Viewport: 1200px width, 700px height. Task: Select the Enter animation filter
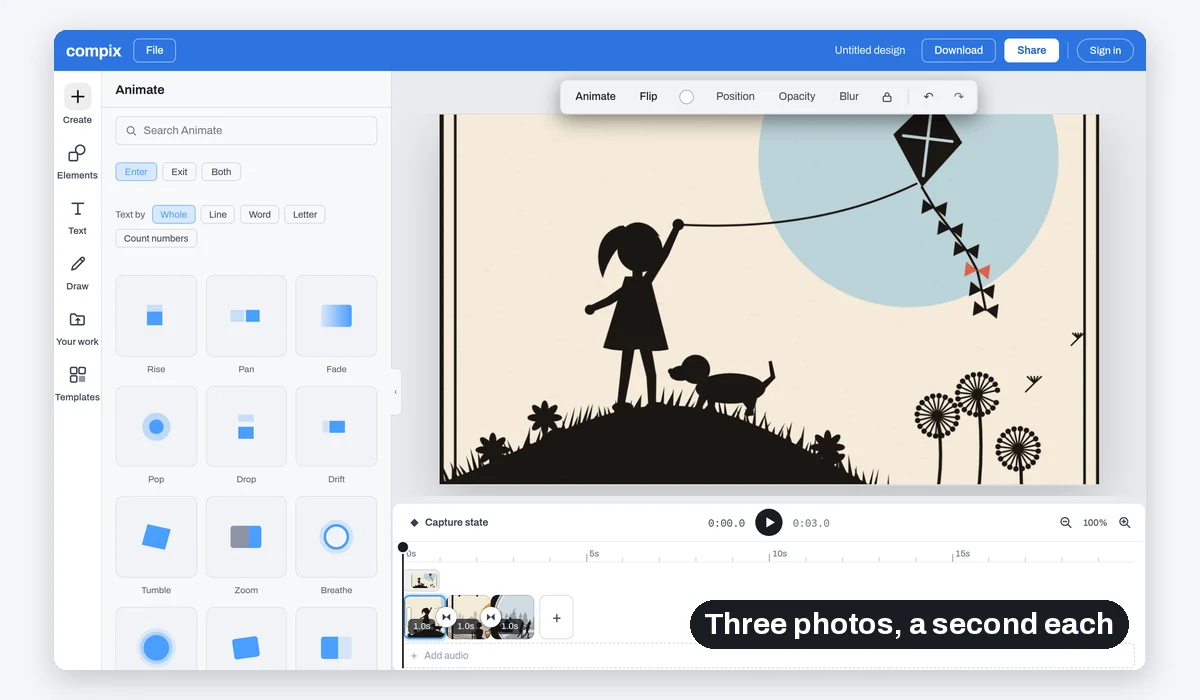point(136,172)
